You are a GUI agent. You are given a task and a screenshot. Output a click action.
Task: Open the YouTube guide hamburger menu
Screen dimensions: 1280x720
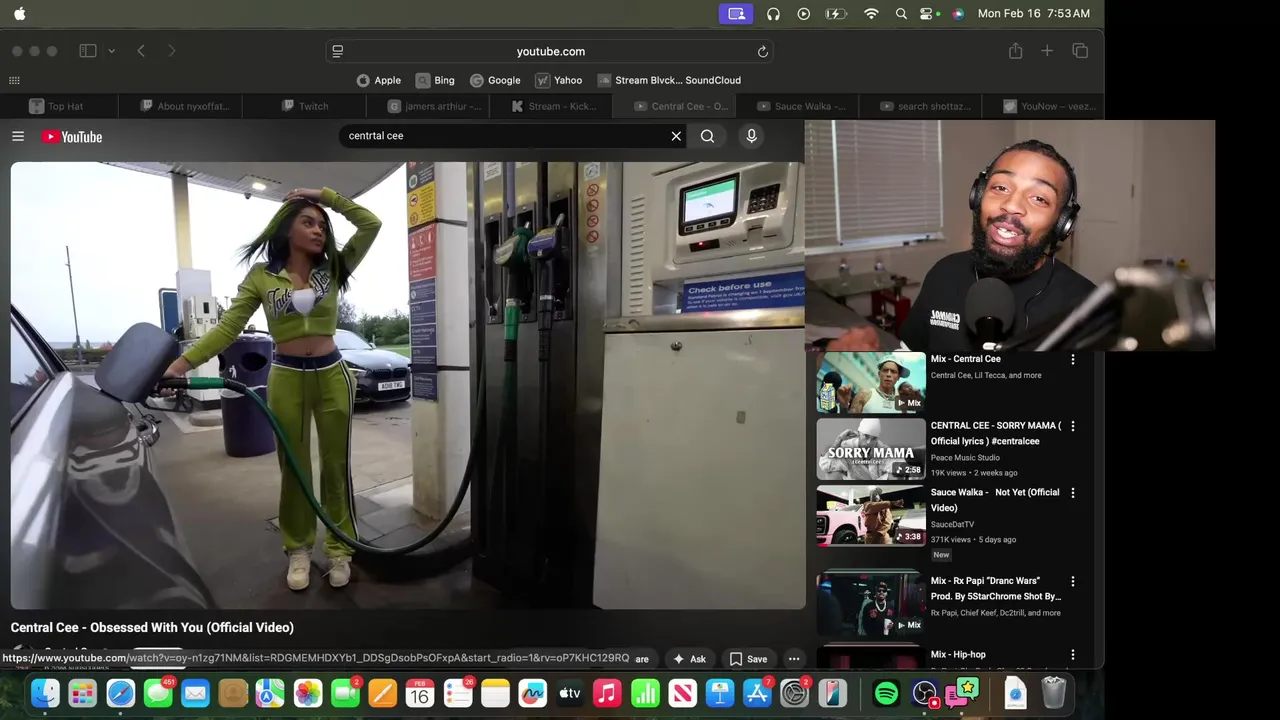click(18, 136)
